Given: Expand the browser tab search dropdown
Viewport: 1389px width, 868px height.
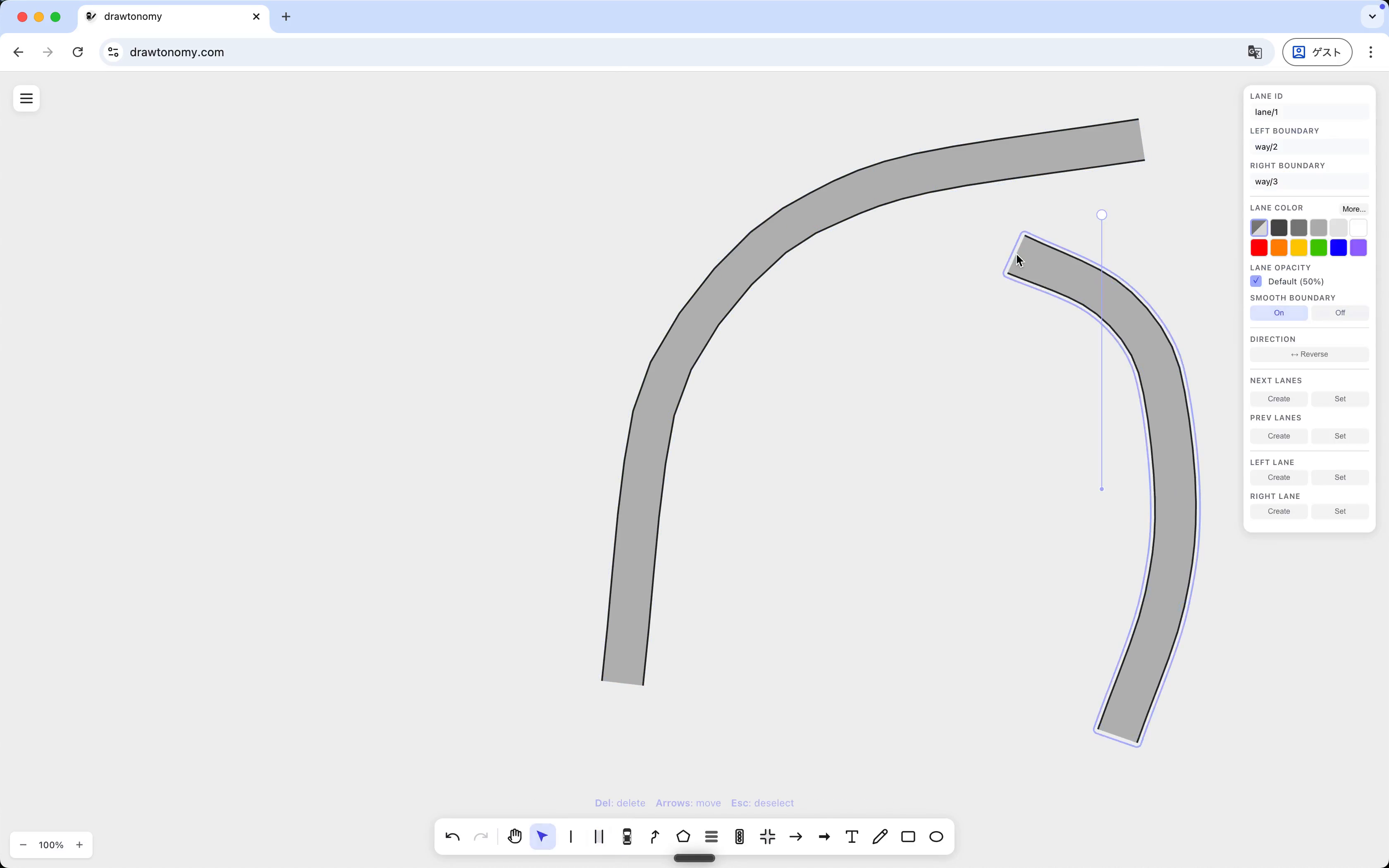Looking at the screenshot, I should 1372,17.
